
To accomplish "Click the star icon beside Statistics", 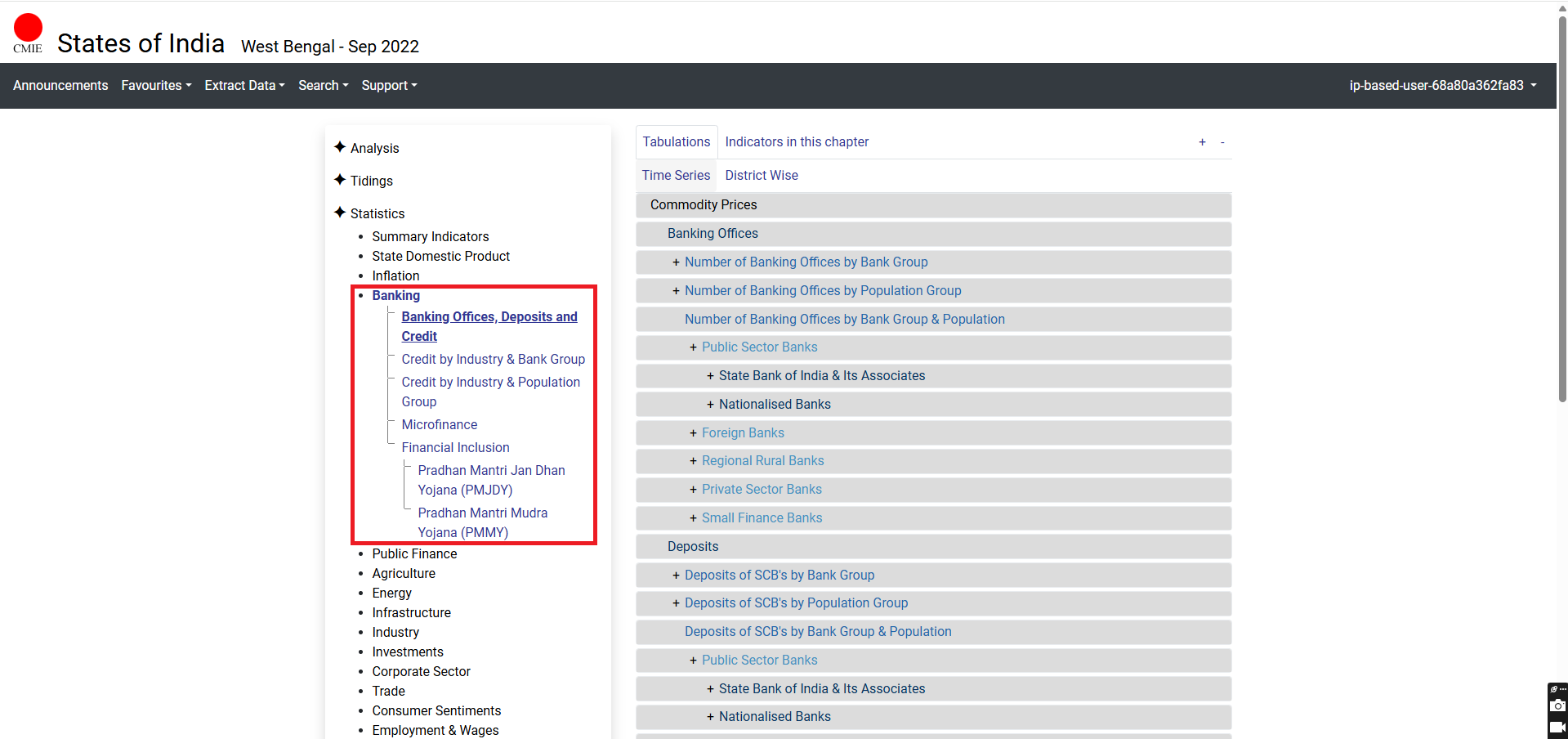I will (x=340, y=213).
